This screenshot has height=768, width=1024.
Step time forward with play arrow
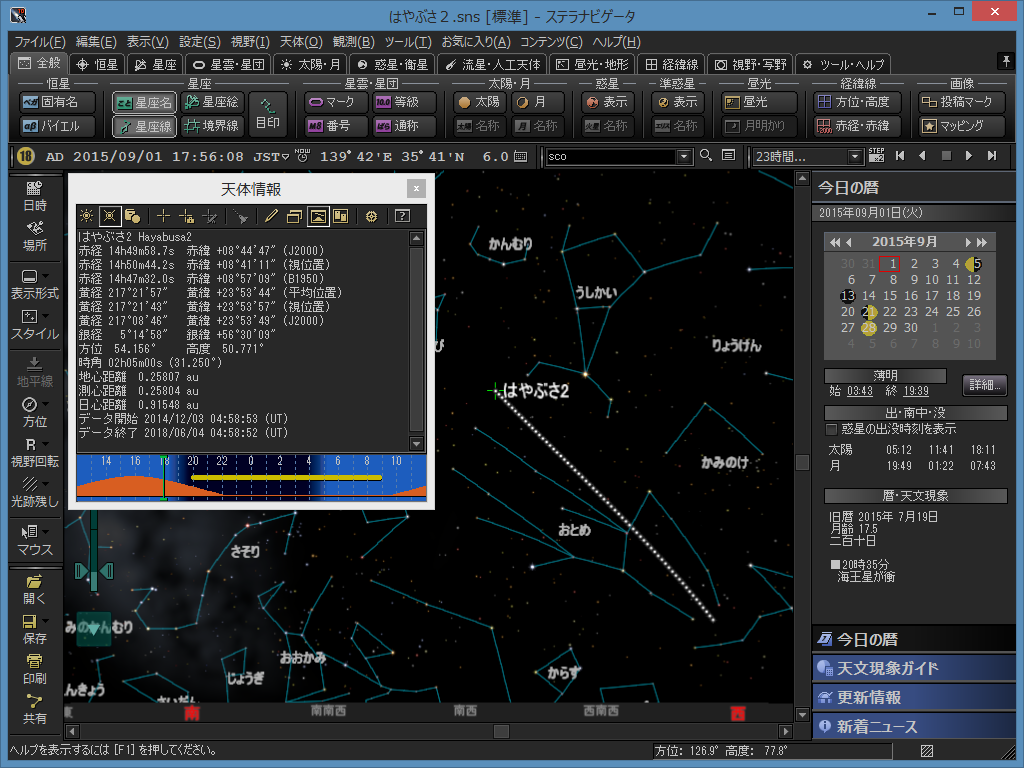click(969, 155)
